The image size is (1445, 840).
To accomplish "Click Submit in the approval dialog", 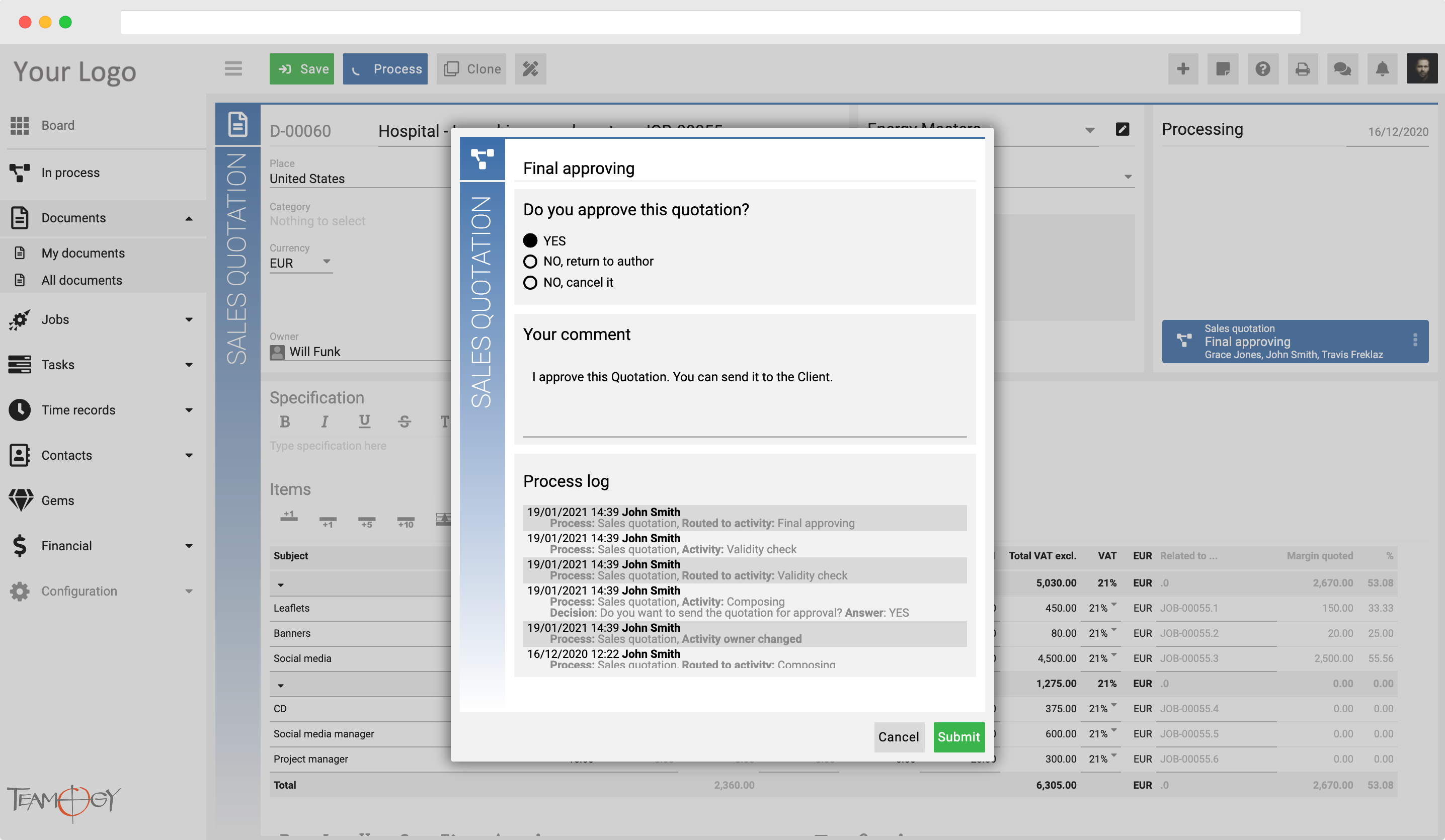I will [959, 737].
